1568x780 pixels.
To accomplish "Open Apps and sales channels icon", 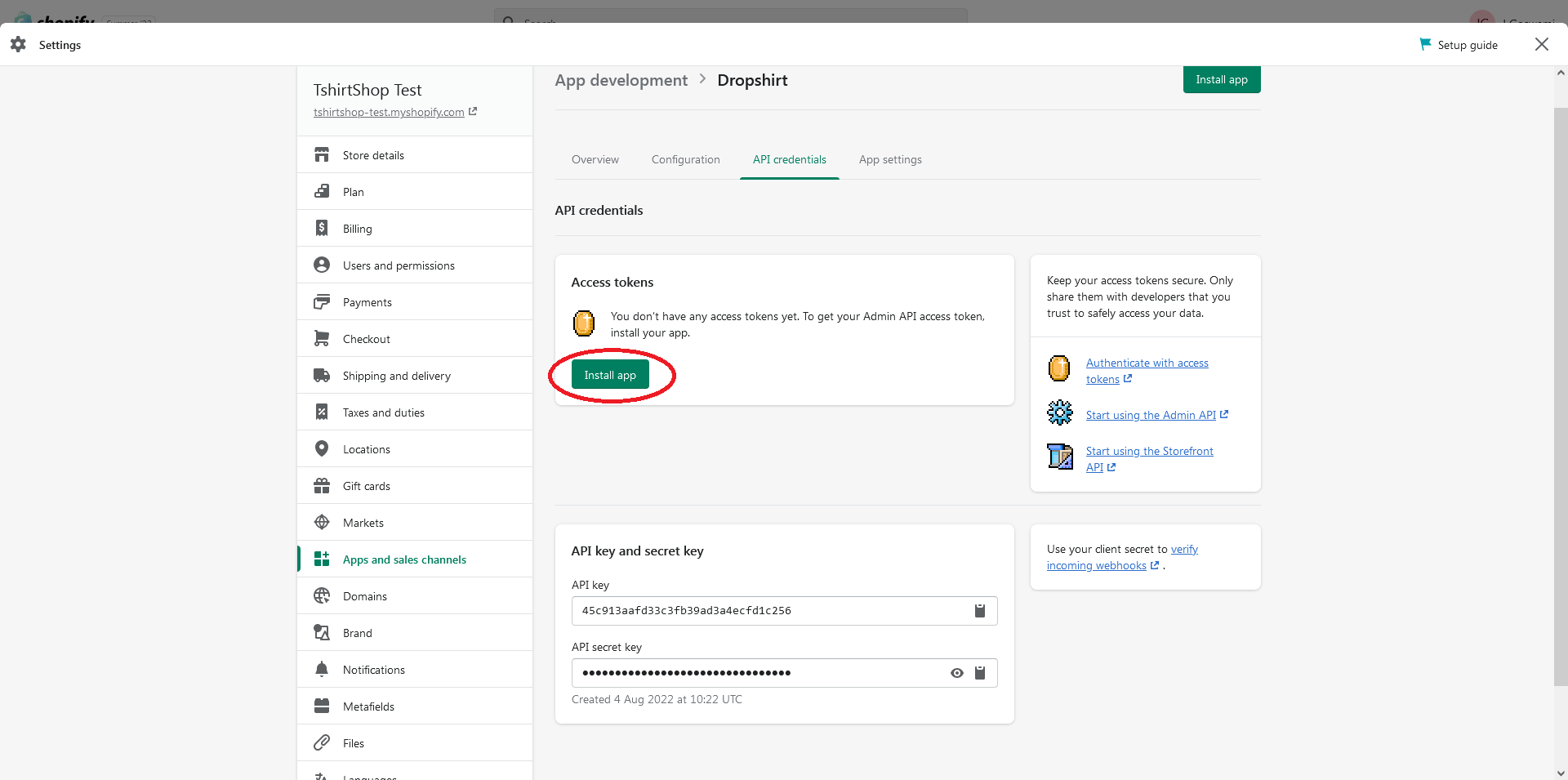I will [x=322, y=559].
